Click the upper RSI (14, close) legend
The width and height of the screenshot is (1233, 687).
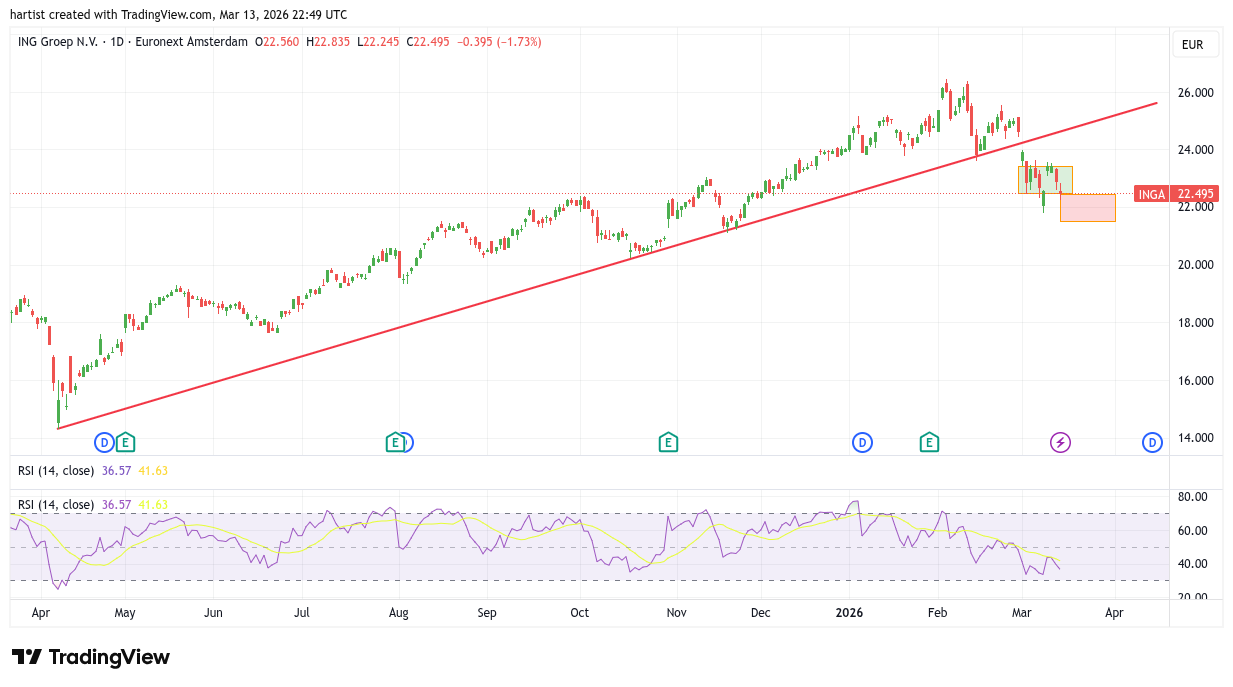(56, 470)
